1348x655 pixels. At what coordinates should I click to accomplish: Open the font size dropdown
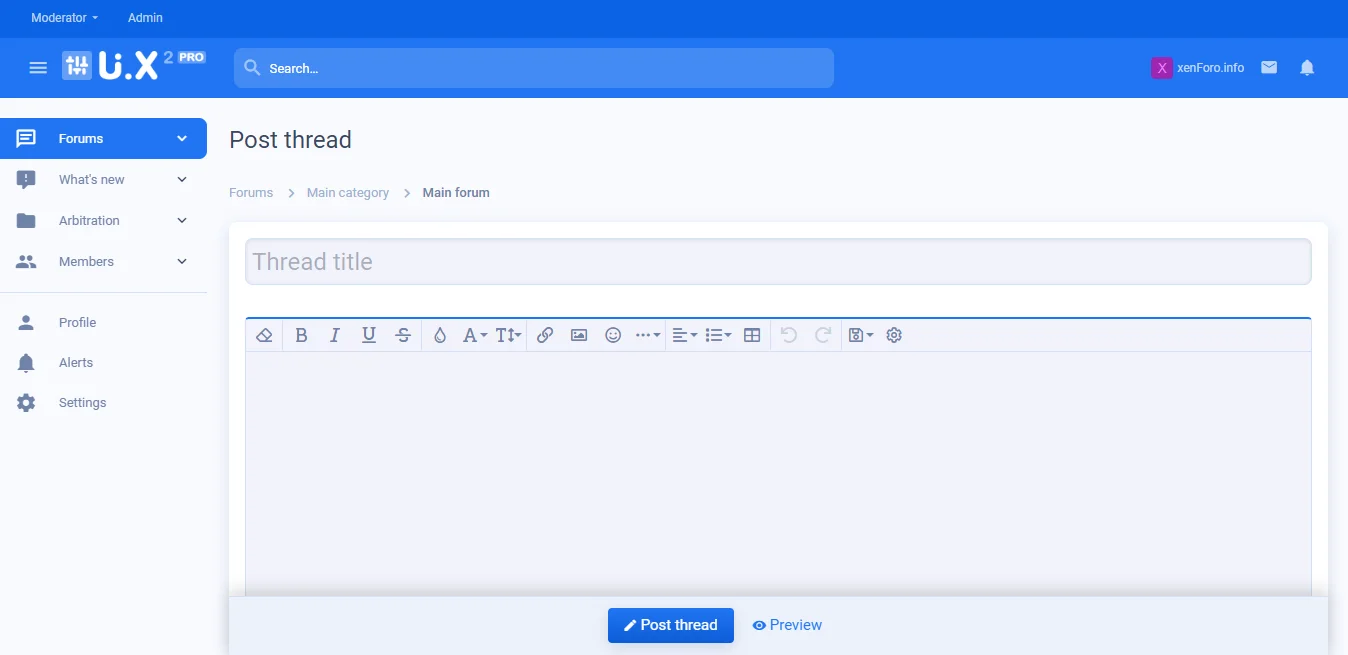pos(508,336)
